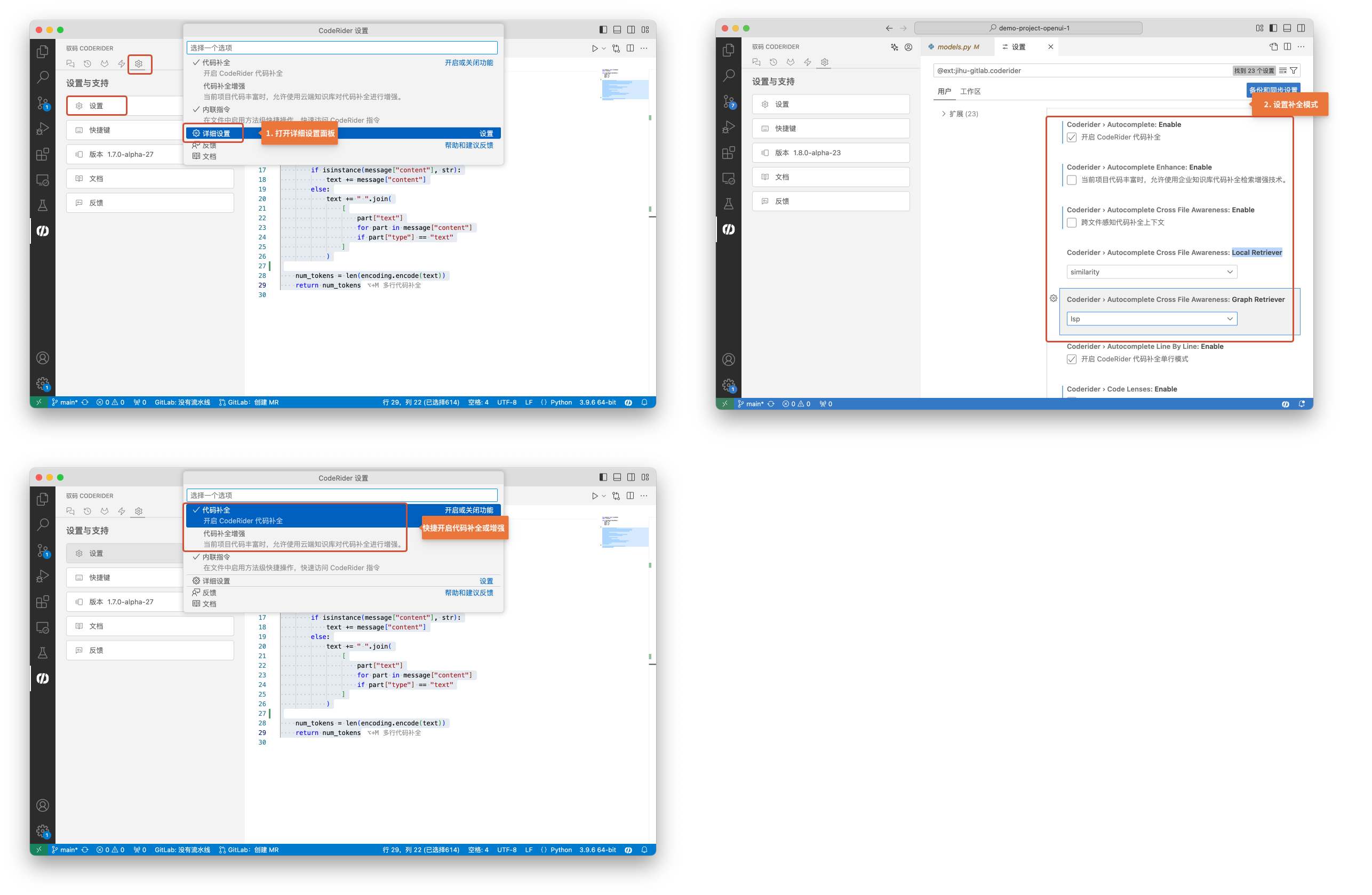
Task: Toggle 代码补全 option in upper-left quick pick
Action: tap(343, 68)
